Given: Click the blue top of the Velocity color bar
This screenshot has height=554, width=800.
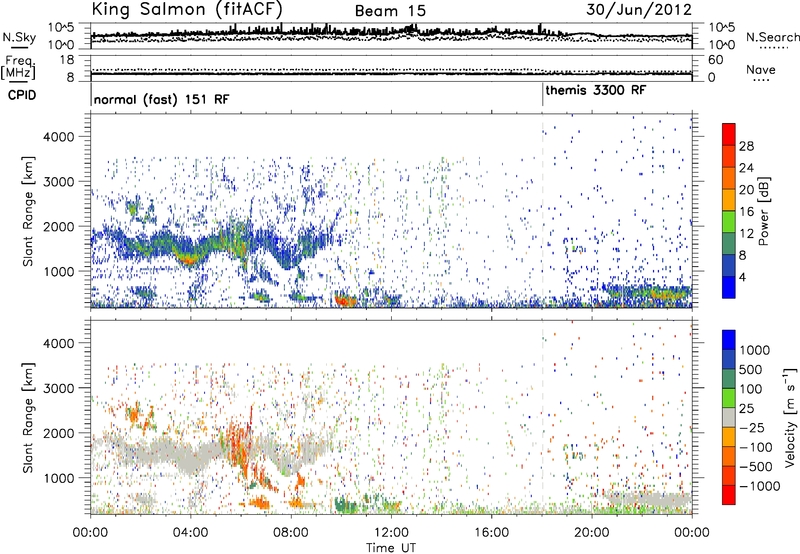Looking at the screenshot, I should (x=729, y=340).
